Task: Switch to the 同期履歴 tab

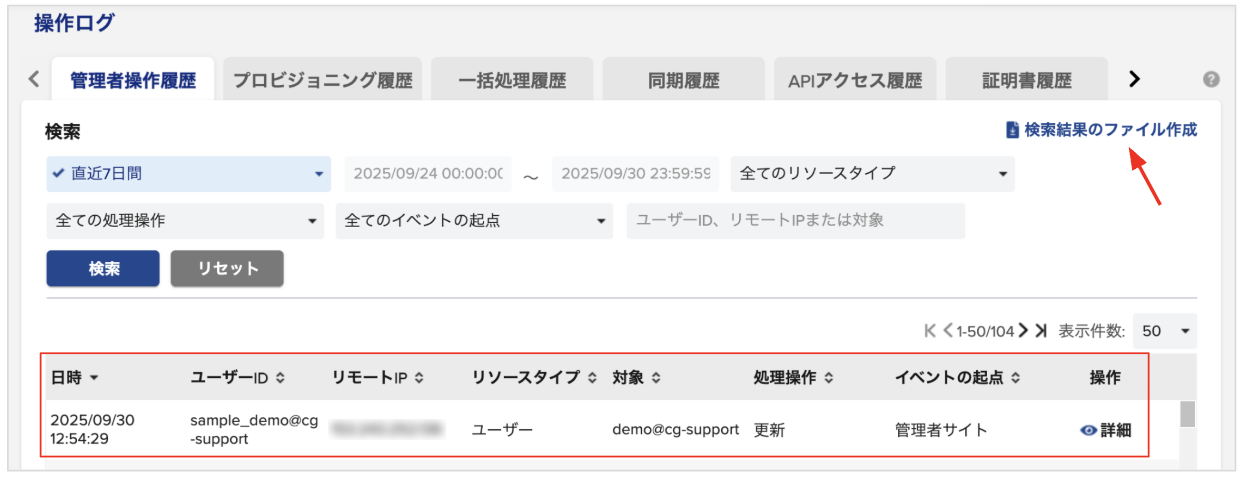Action: click(683, 80)
